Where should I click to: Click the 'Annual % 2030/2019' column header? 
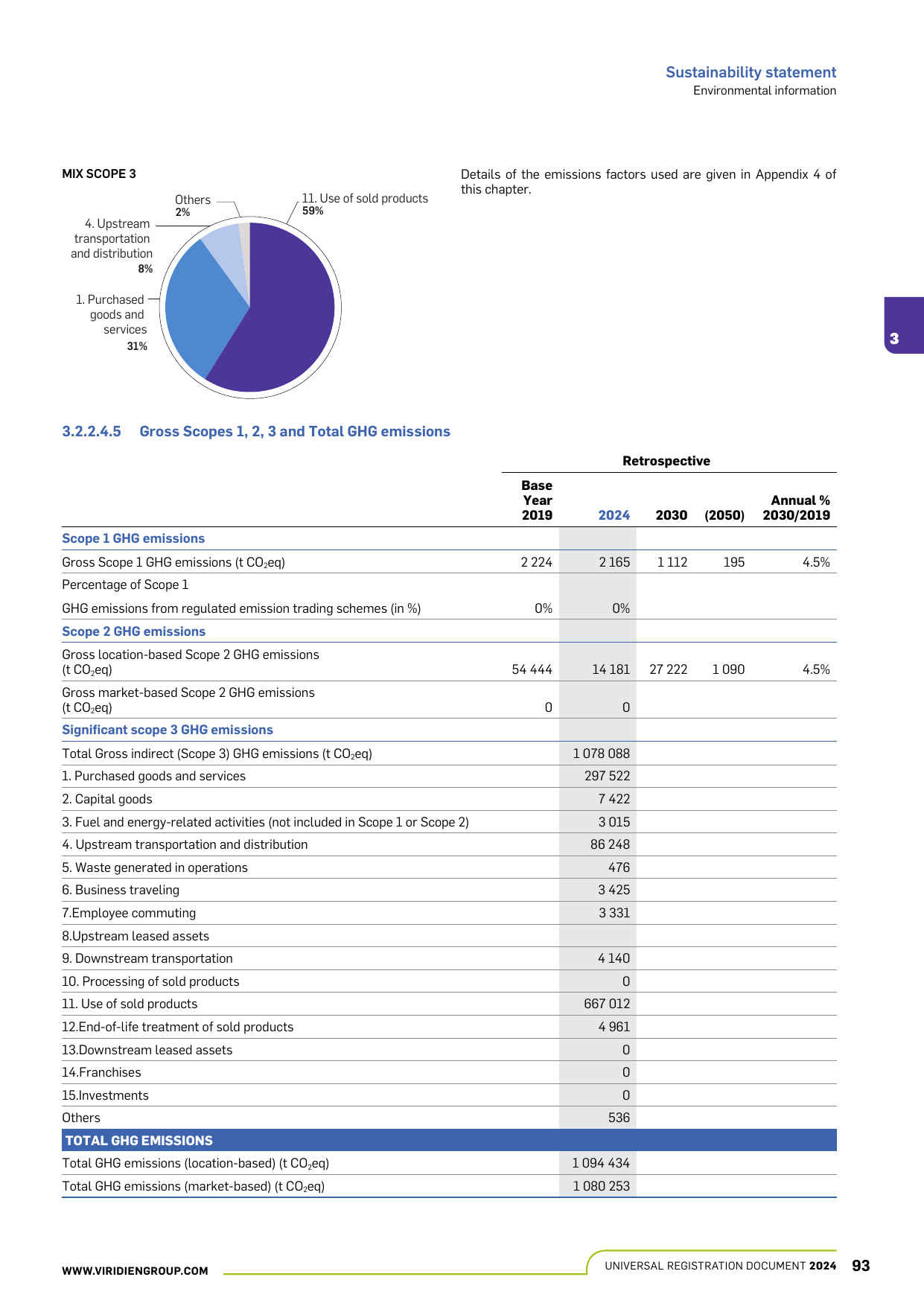click(797, 508)
